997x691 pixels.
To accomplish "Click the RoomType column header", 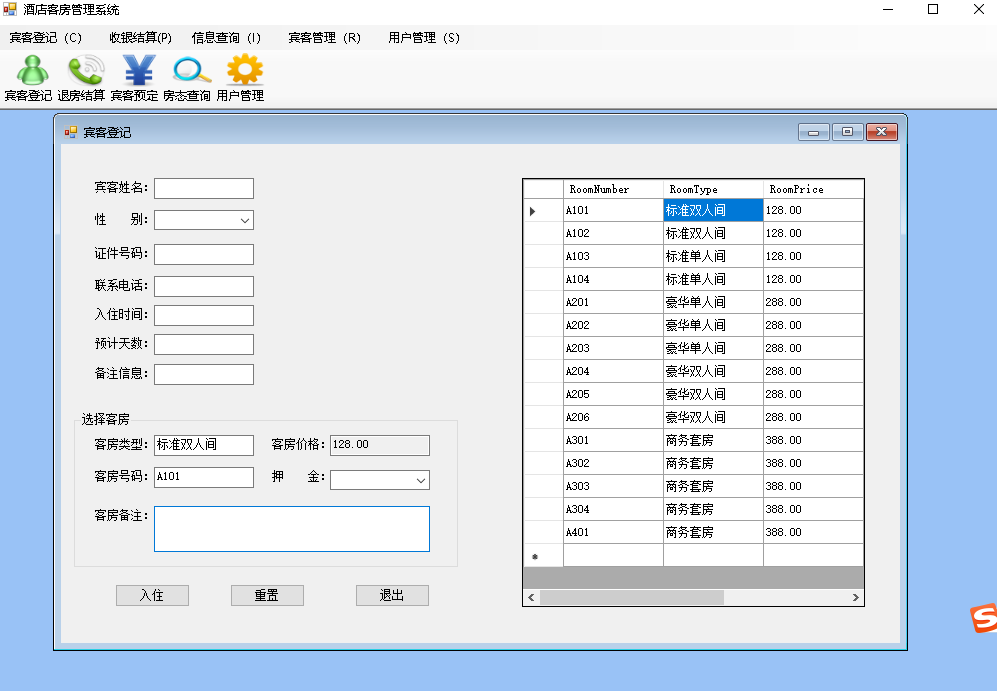I will [713, 189].
